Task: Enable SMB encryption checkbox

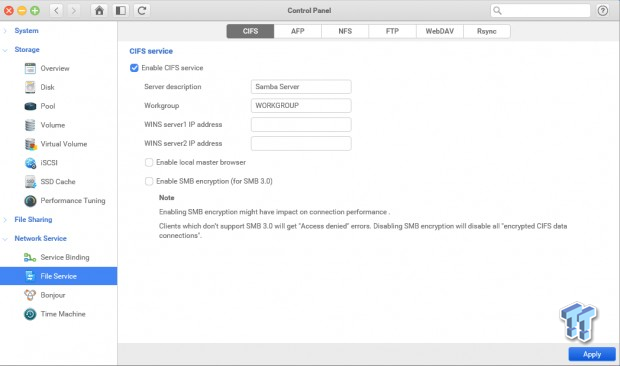Action: pos(149,181)
